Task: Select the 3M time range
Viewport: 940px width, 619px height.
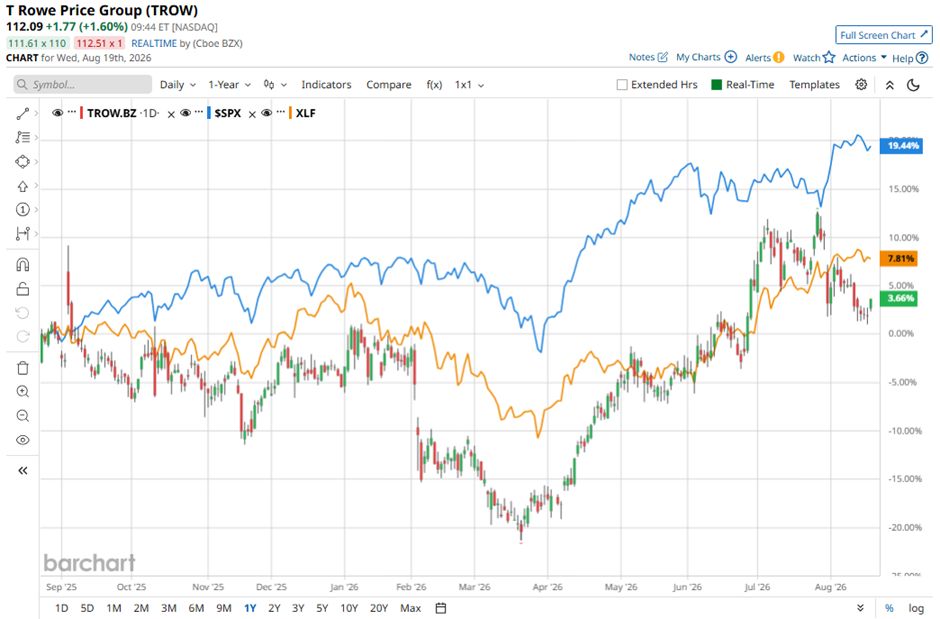Action: [168, 608]
